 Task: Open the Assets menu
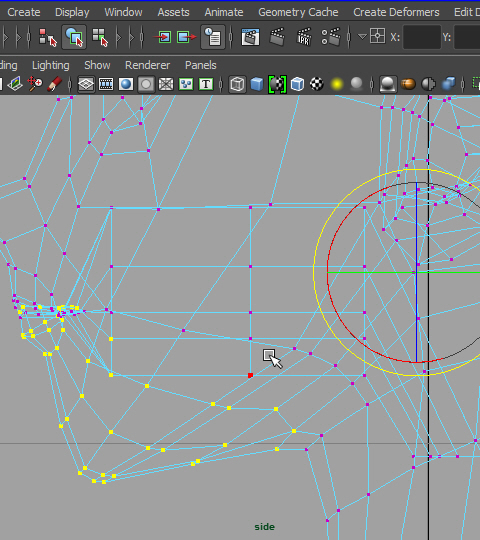(x=173, y=12)
